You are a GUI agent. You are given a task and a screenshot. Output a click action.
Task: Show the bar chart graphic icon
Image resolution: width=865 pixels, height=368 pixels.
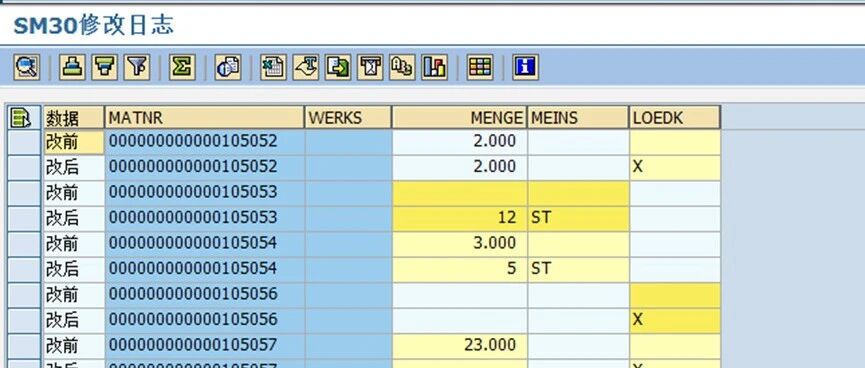pyautogui.click(x=435, y=67)
